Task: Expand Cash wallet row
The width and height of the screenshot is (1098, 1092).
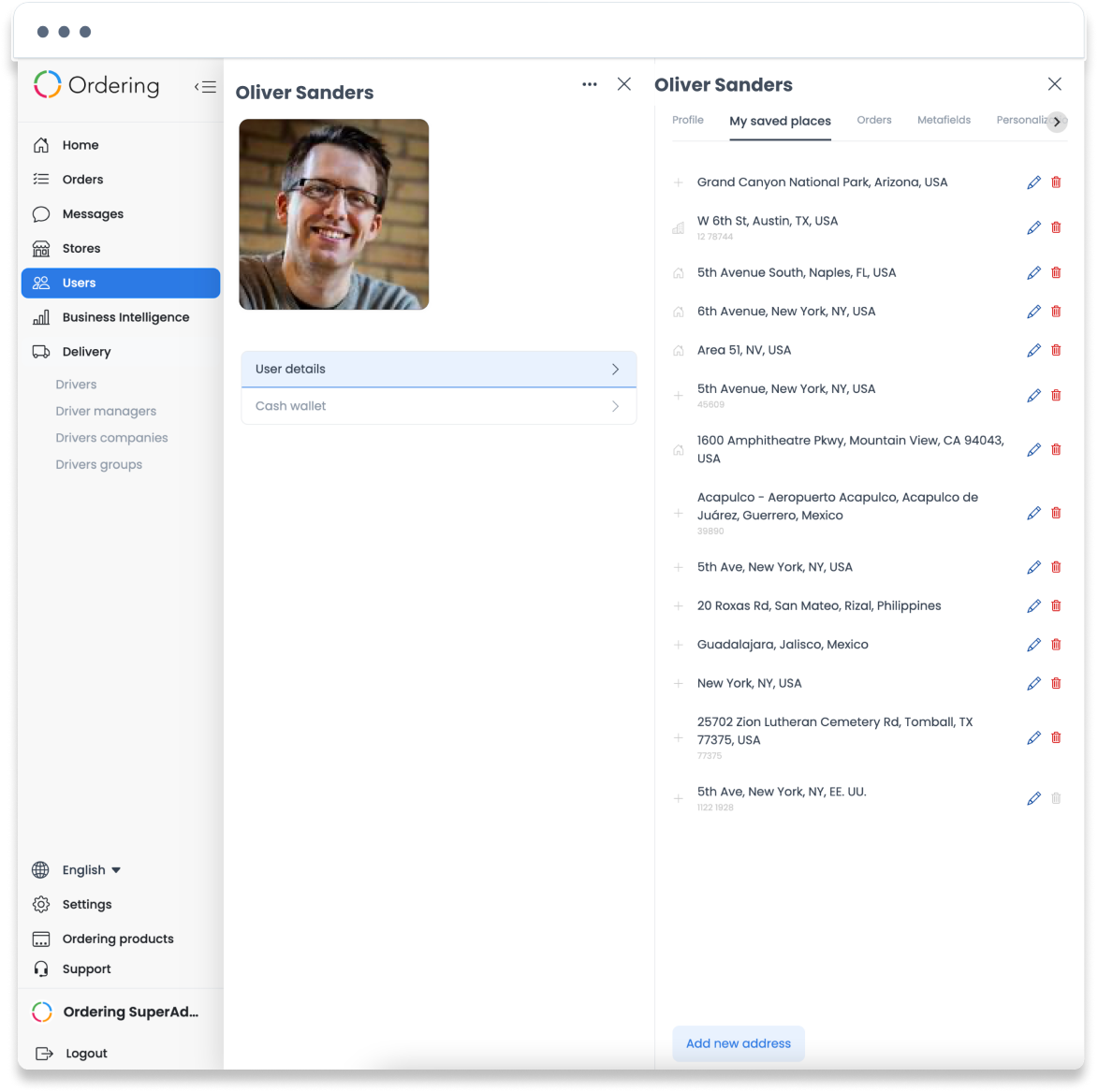Action: tap(439, 406)
